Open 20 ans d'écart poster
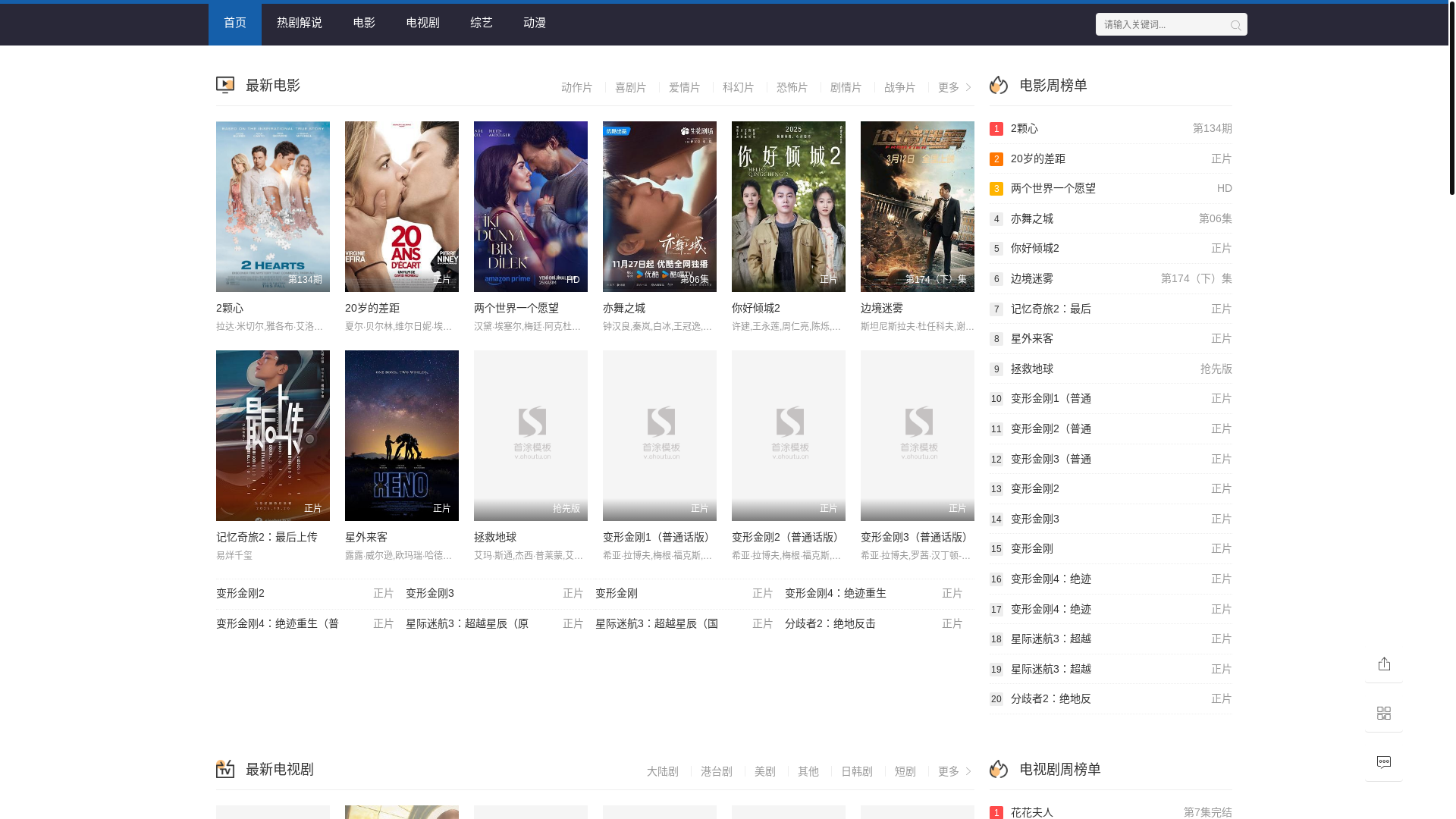The image size is (1456, 819). [402, 206]
